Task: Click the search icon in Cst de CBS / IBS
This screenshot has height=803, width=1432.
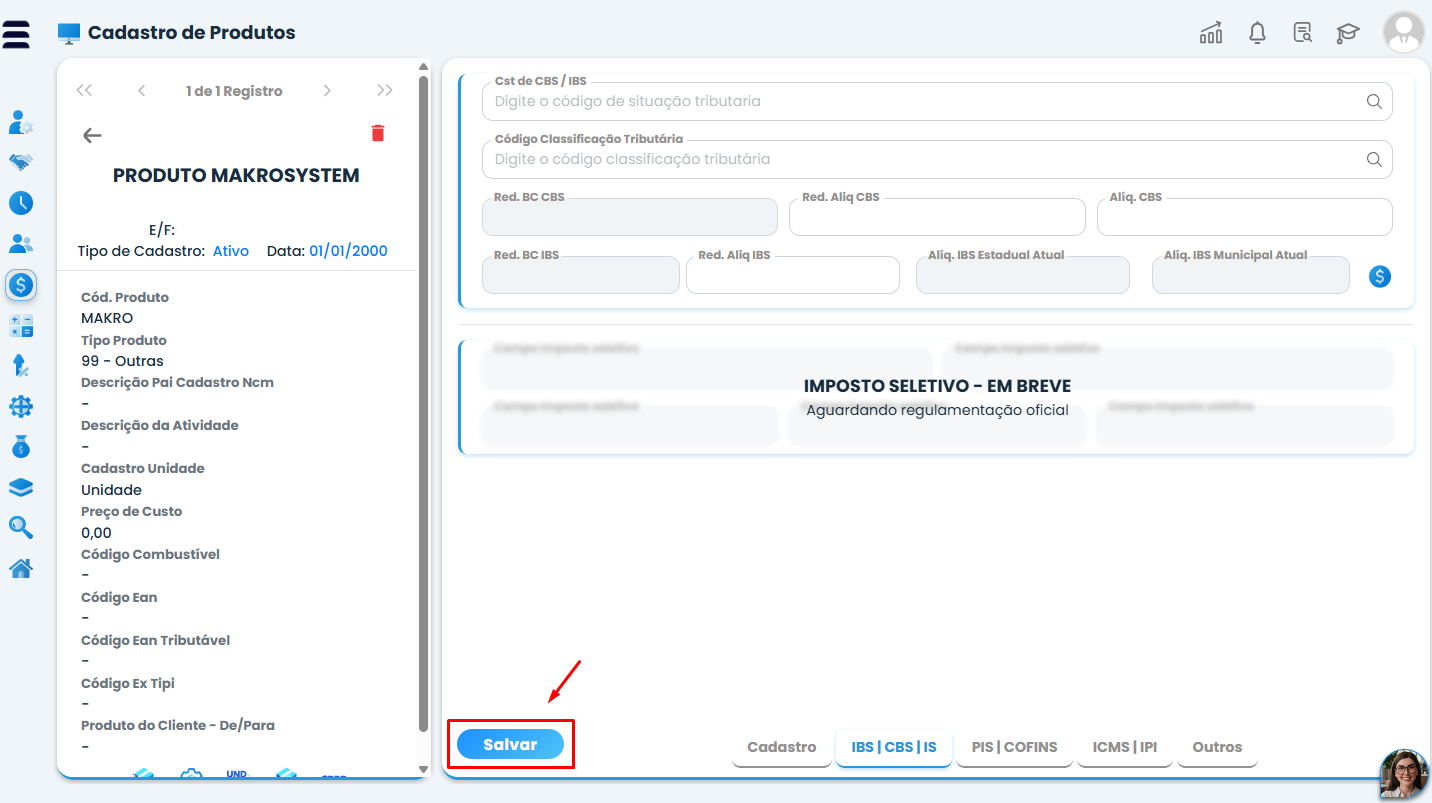Action: click(1374, 101)
